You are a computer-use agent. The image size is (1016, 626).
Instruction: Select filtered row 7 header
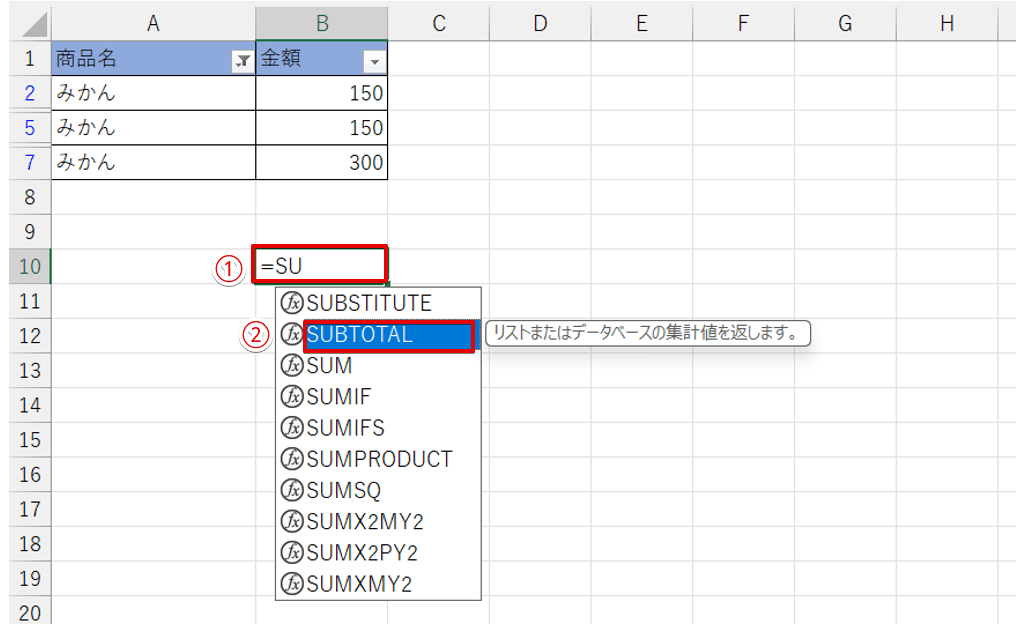[x=30, y=162]
